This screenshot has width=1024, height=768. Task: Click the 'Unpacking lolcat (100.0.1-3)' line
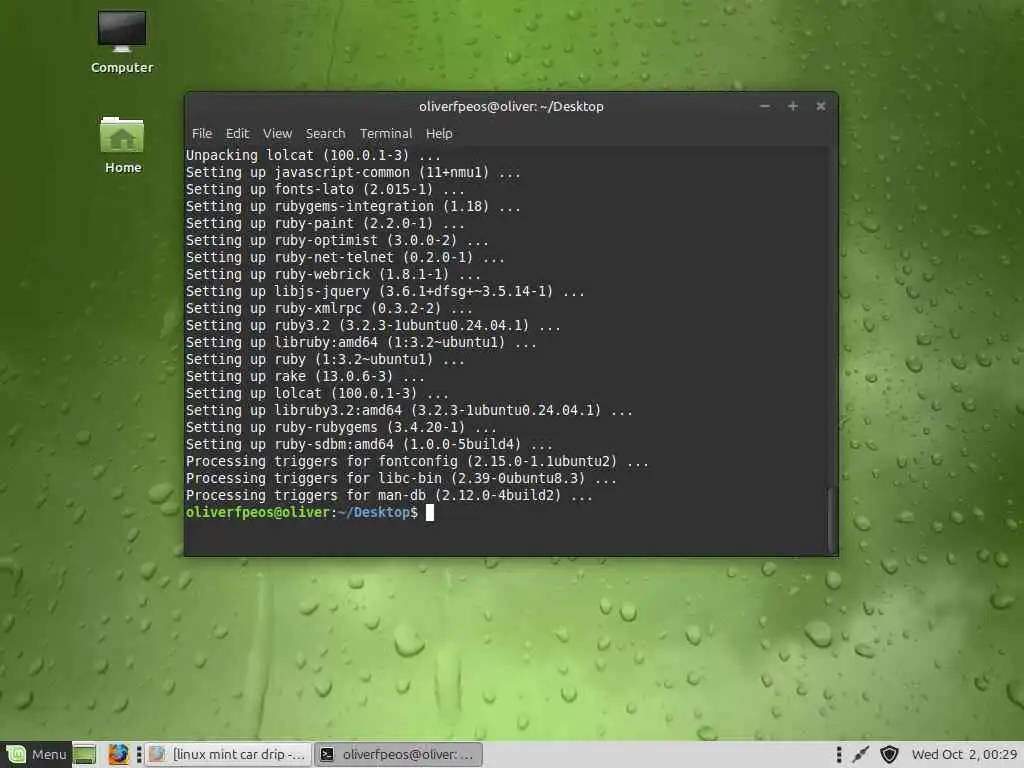313,155
